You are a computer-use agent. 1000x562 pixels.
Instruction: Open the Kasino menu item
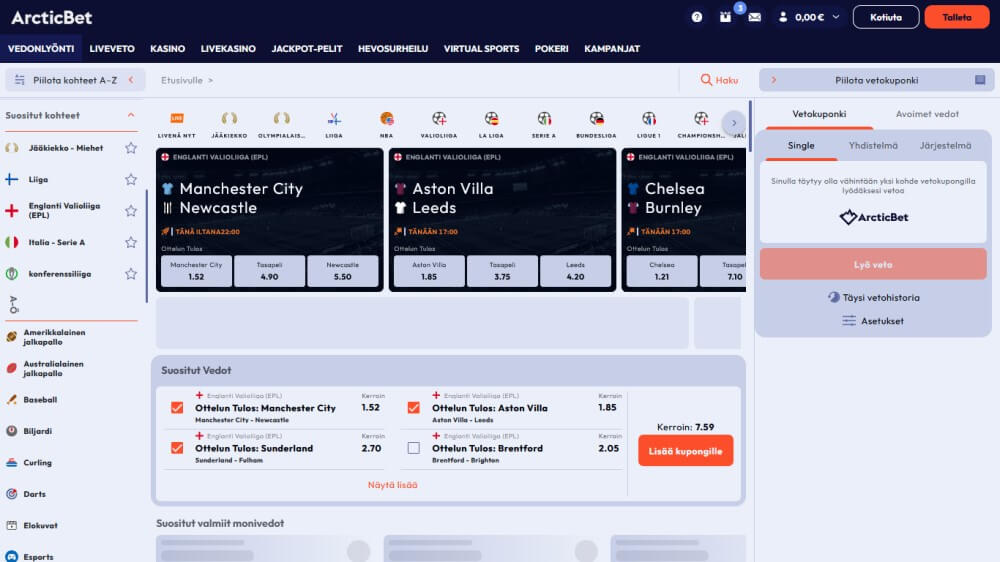(x=167, y=49)
